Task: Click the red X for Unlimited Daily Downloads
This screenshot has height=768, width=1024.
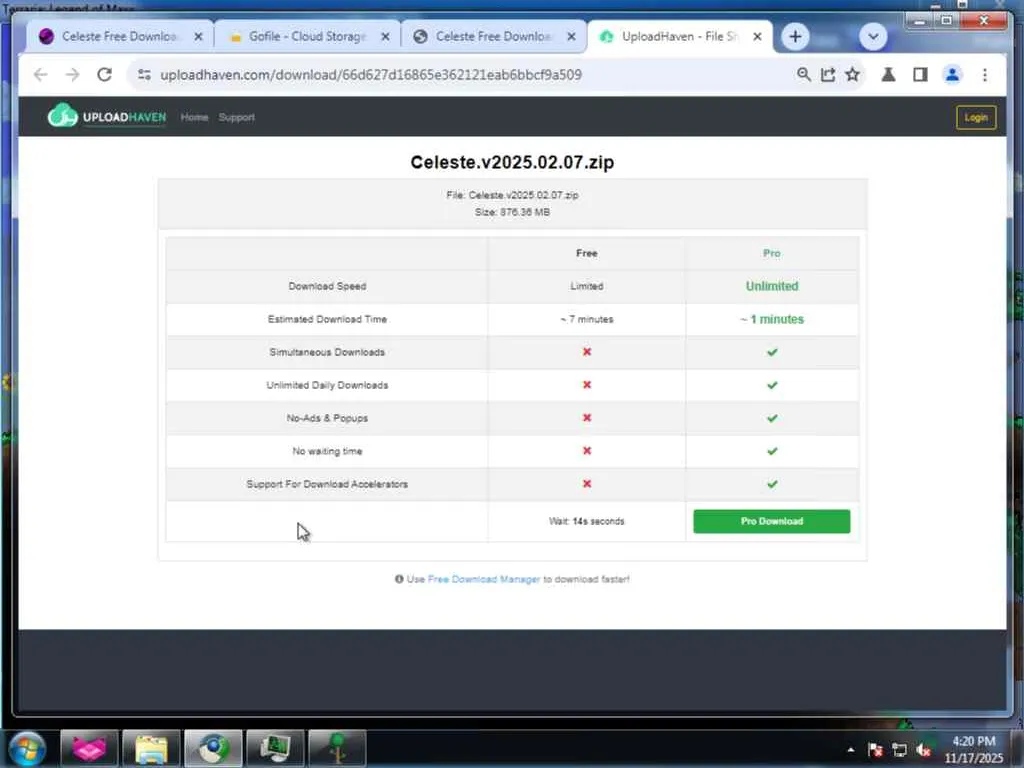Action: (586, 385)
